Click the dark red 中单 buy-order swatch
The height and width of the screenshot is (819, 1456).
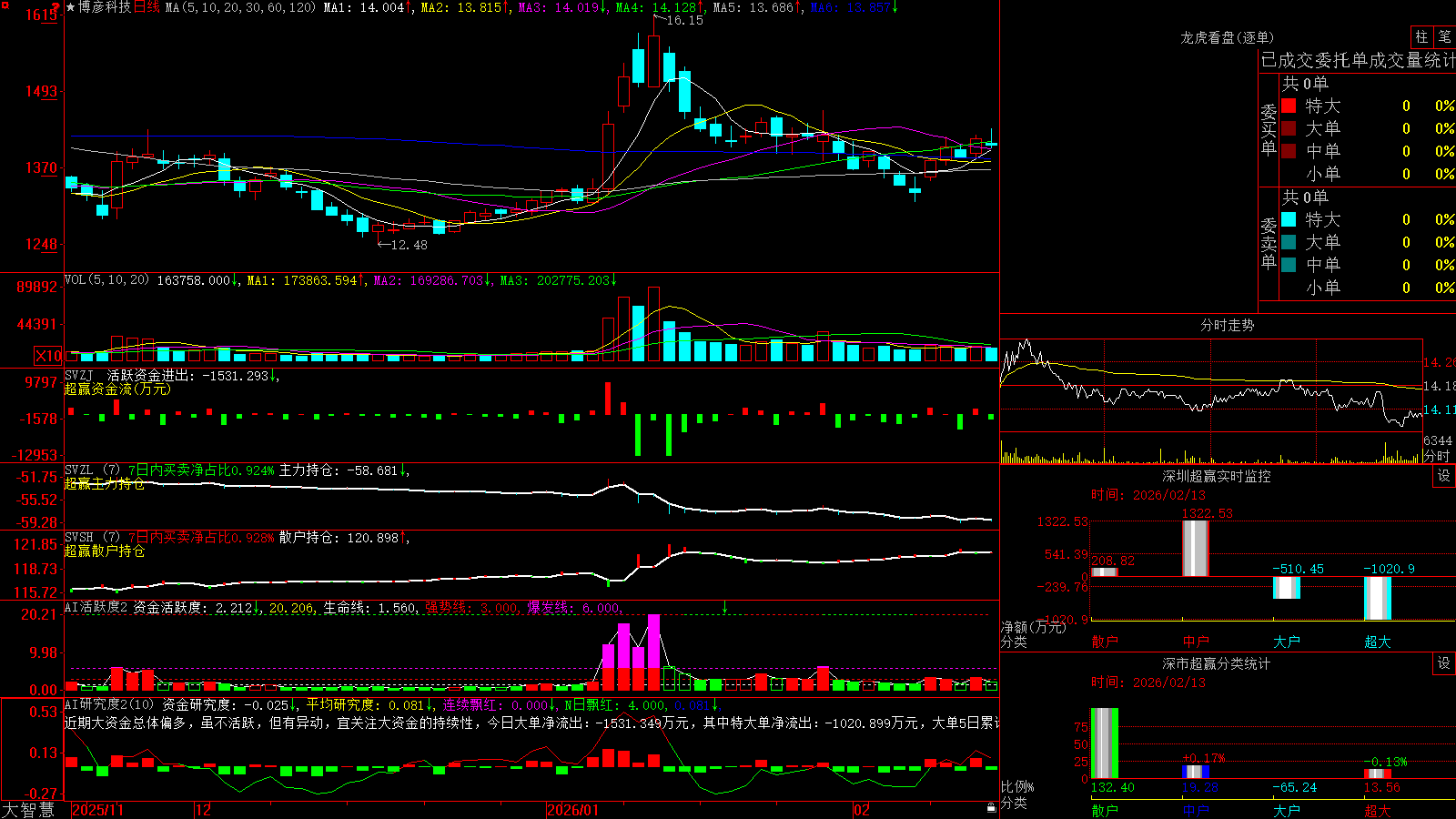(1289, 151)
